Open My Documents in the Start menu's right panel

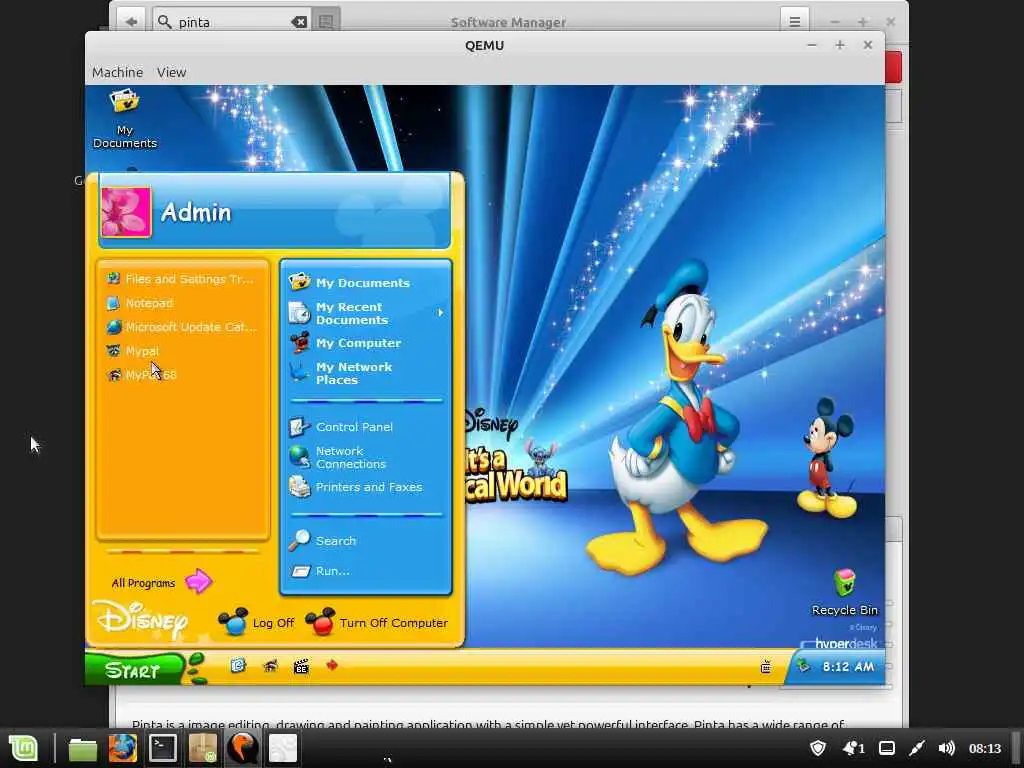click(x=350, y=282)
